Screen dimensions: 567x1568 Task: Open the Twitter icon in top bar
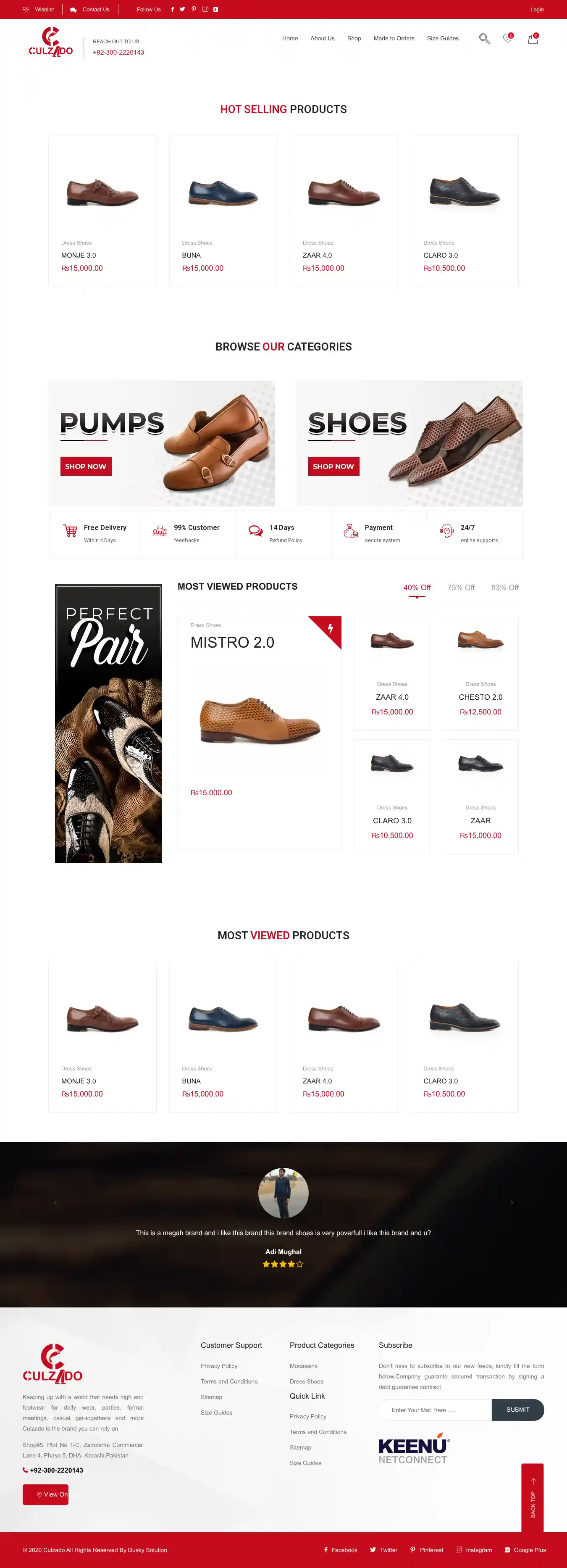pos(182,9)
